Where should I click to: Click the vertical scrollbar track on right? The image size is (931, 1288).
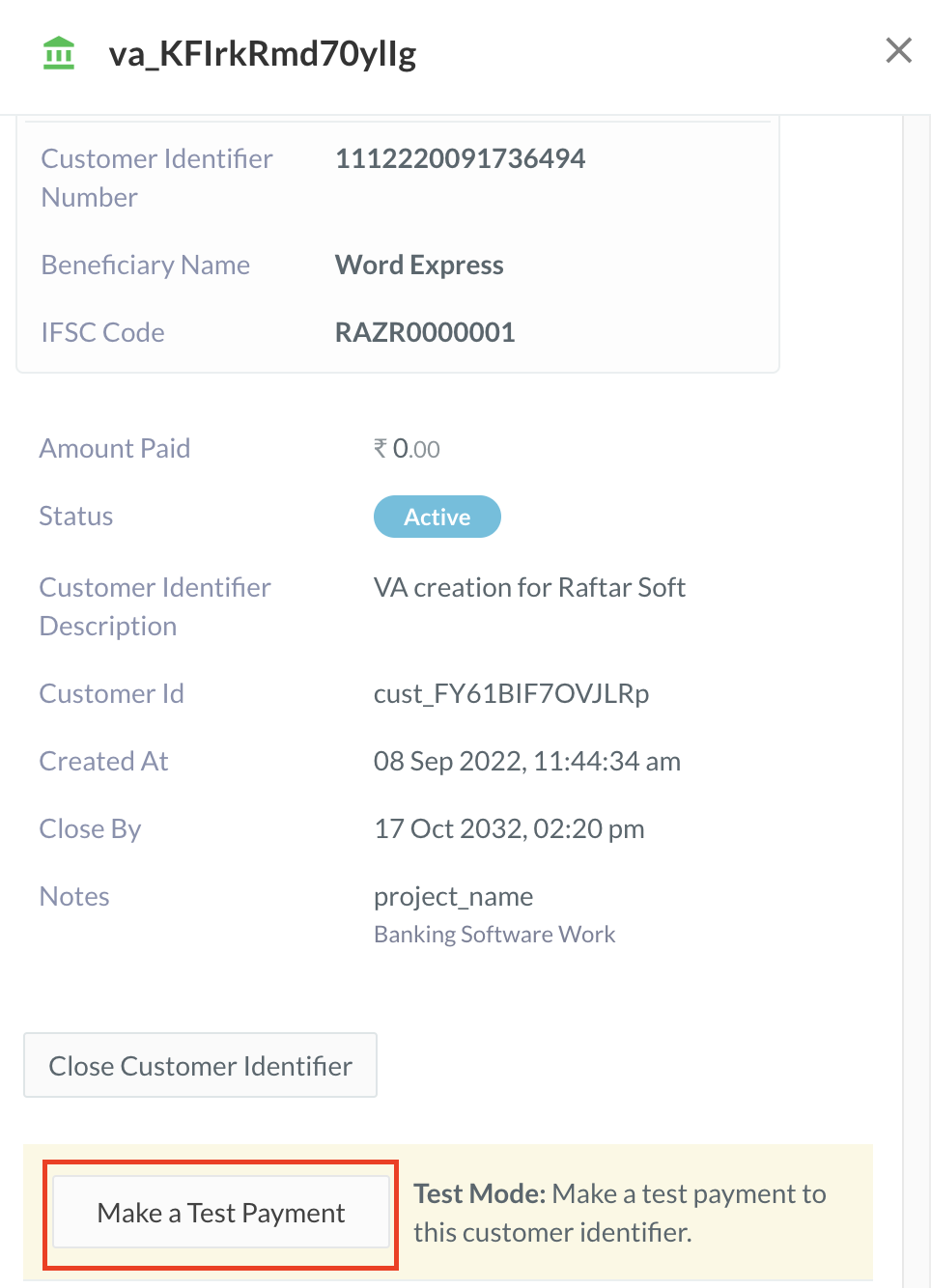pos(916,676)
